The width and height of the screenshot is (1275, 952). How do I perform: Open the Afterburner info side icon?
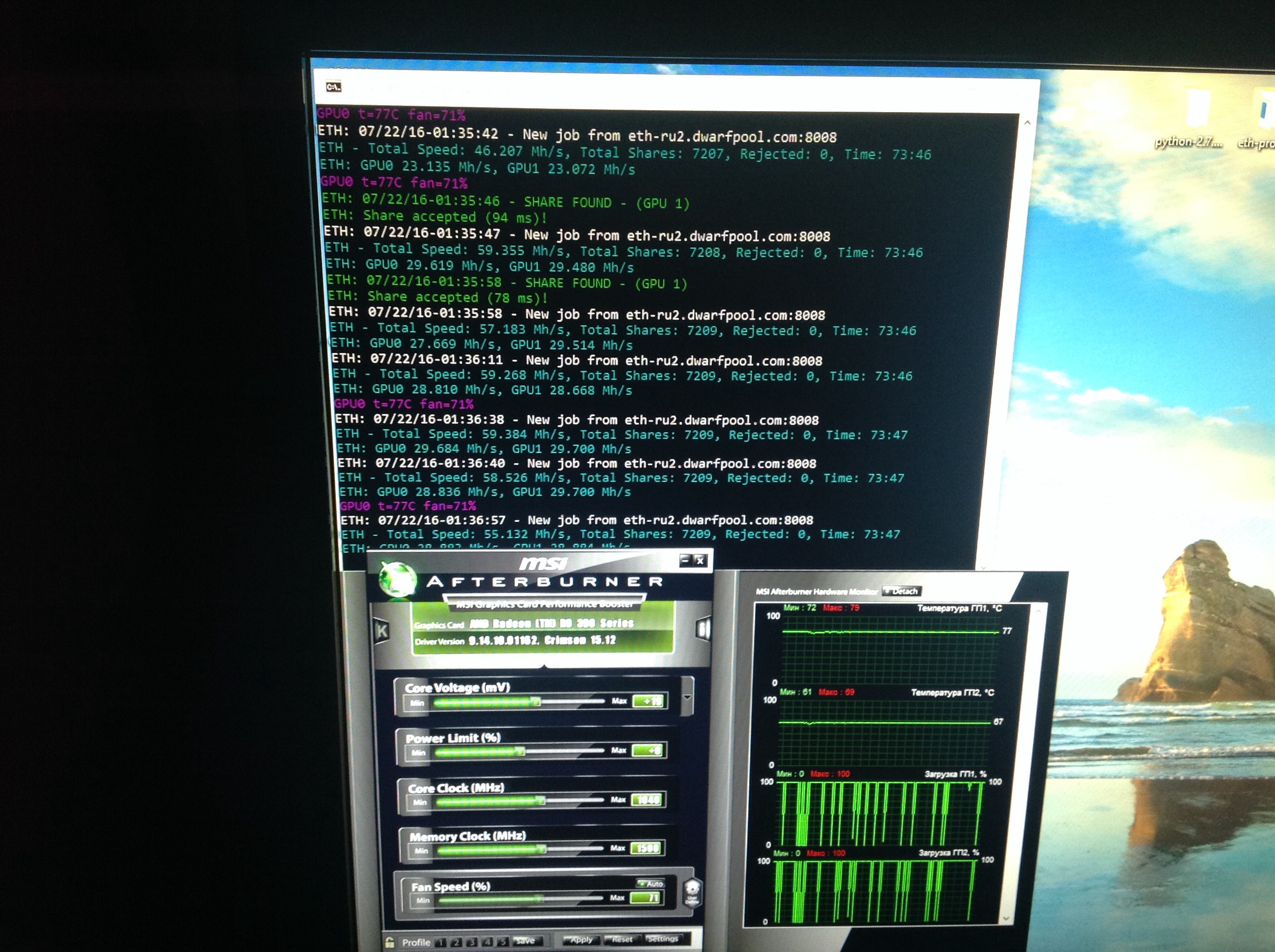tap(703, 629)
